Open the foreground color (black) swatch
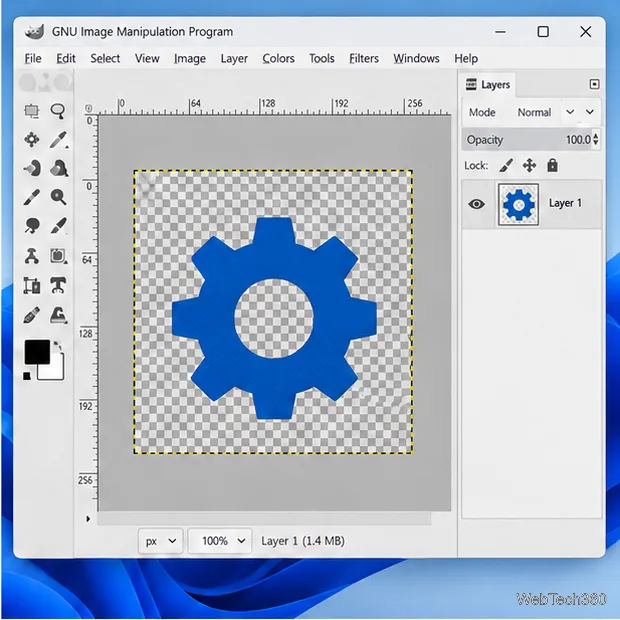This screenshot has width=620, height=620. pyautogui.click(x=37, y=352)
